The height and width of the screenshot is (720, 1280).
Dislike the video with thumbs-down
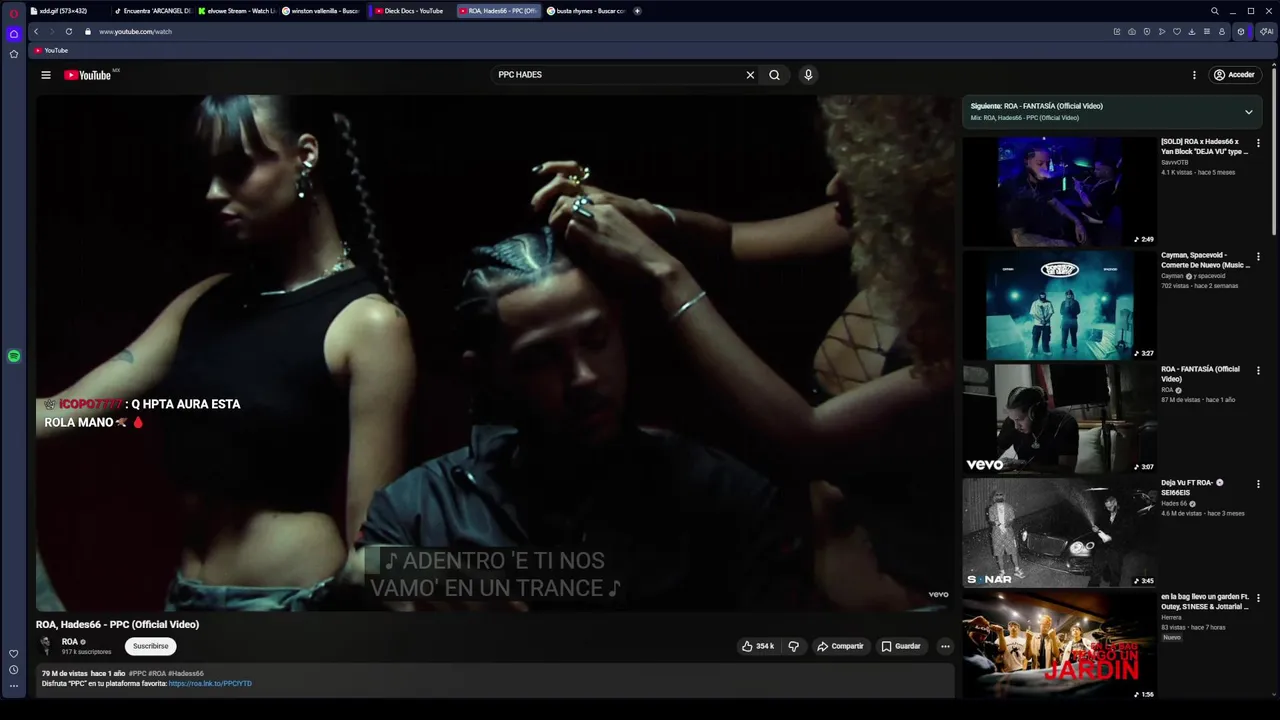point(794,646)
